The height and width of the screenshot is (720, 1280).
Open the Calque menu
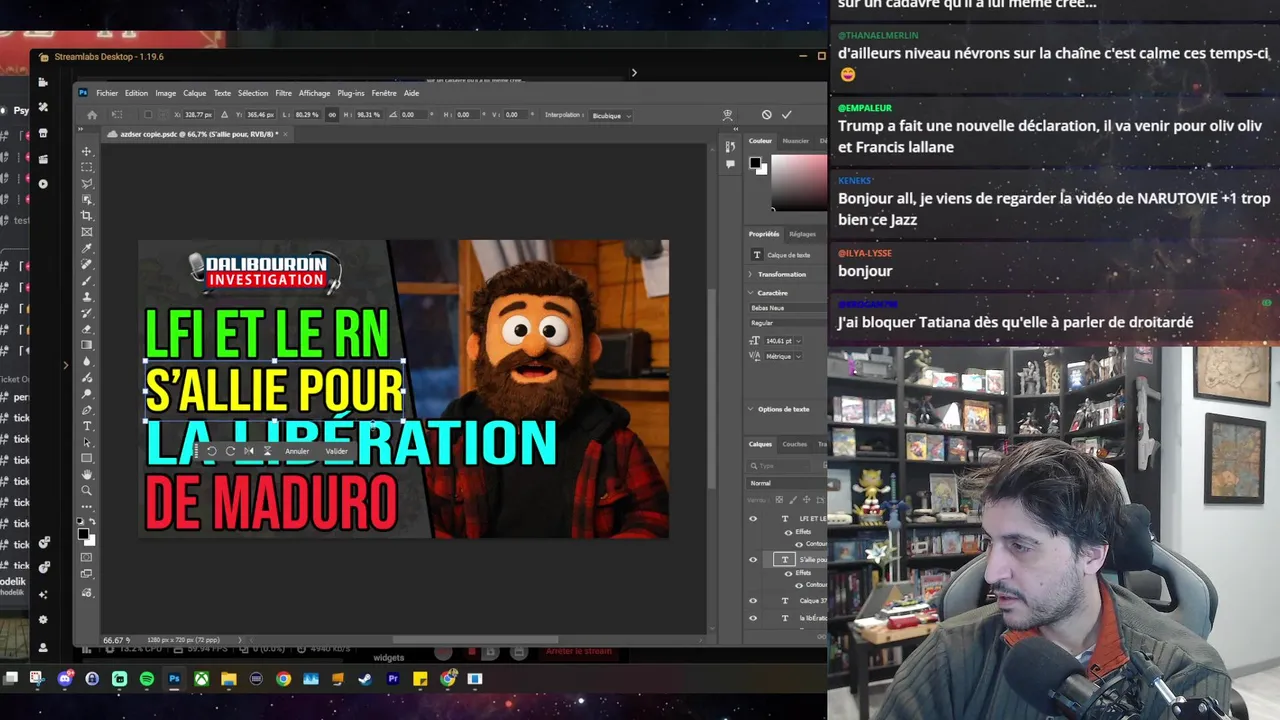coord(194,93)
